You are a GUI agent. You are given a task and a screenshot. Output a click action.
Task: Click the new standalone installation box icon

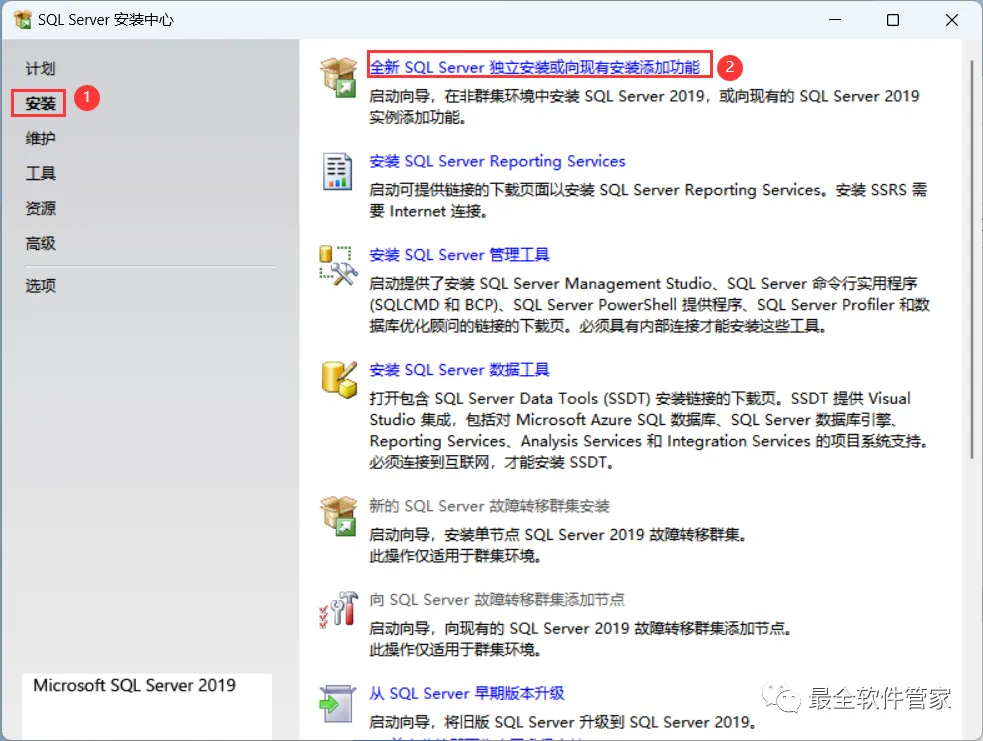(339, 77)
